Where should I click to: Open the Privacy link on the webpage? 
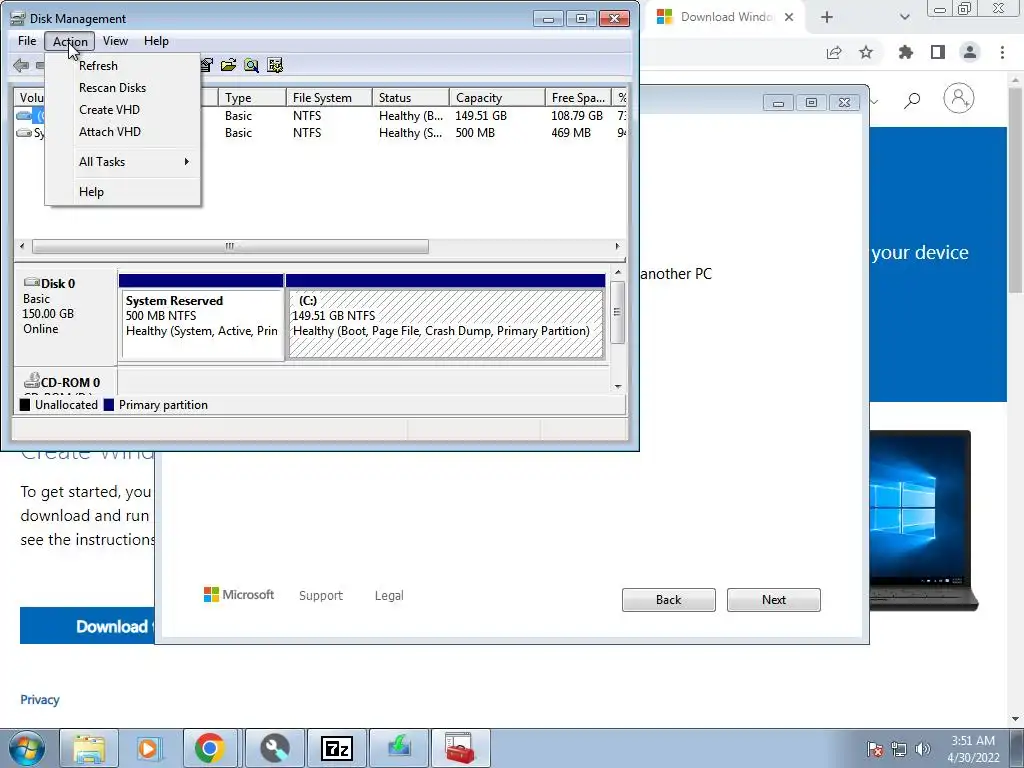(x=40, y=700)
